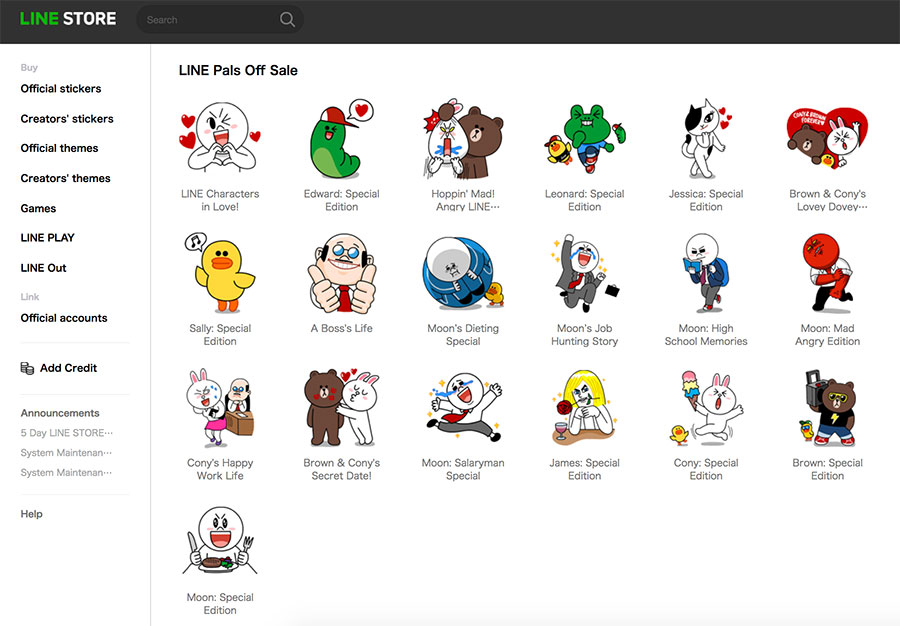The height and width of the screenshot is (626, 900).
Task: Click the search magnifier icon
Action: tap(287, 20)
